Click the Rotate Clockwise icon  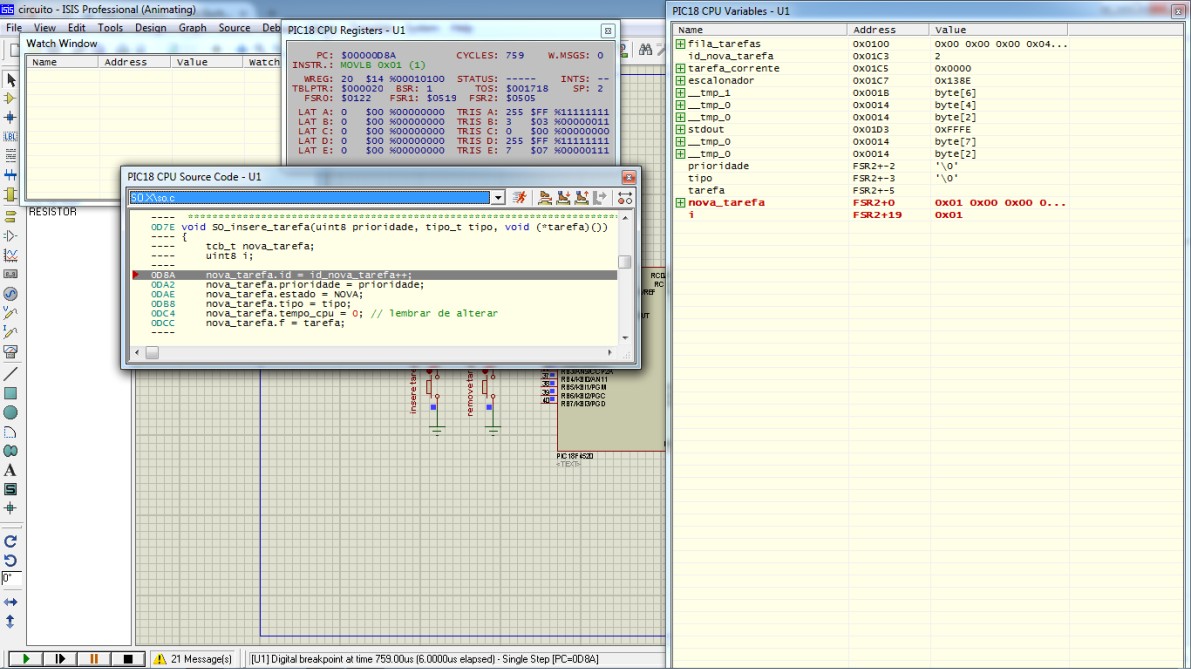point(11,541)
